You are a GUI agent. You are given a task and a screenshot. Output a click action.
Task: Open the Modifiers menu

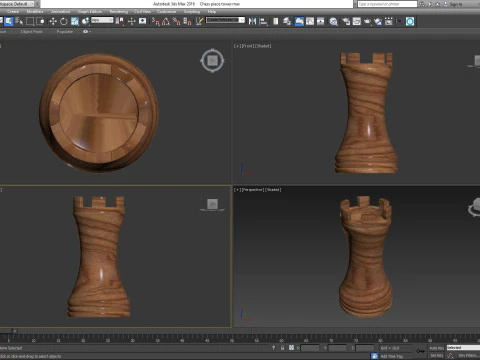pos(35,12)
